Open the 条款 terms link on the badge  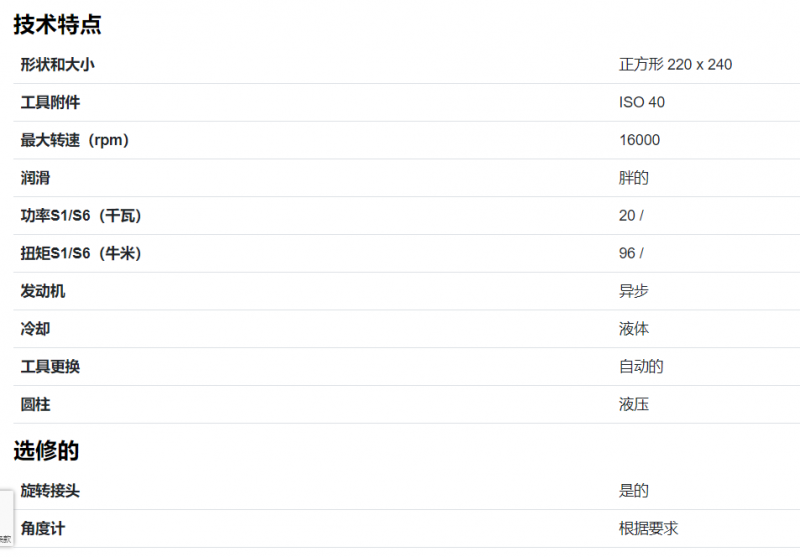6,539
